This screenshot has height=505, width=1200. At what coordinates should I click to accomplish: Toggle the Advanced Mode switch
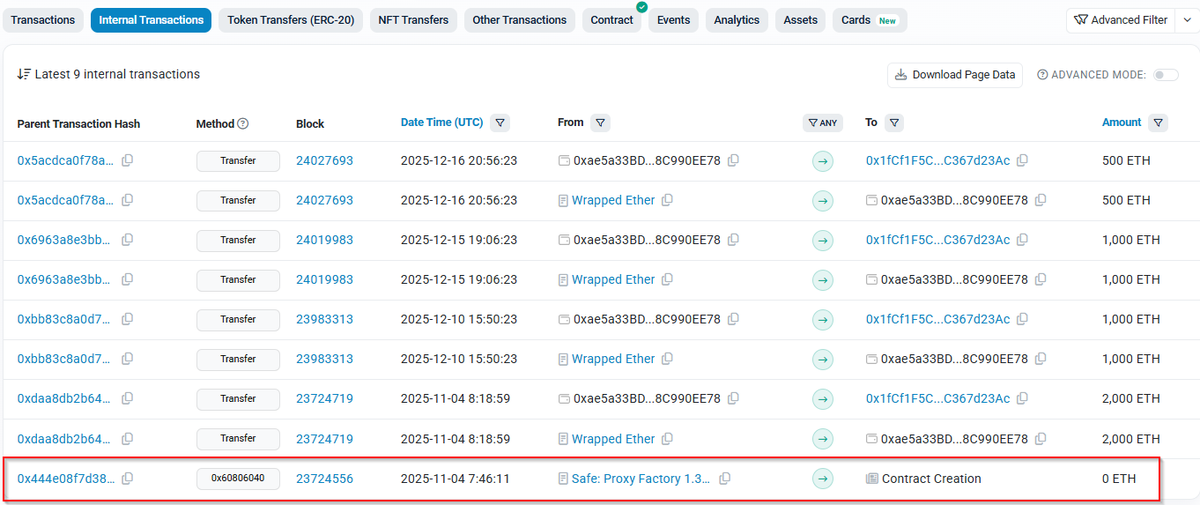[1166, 75]
